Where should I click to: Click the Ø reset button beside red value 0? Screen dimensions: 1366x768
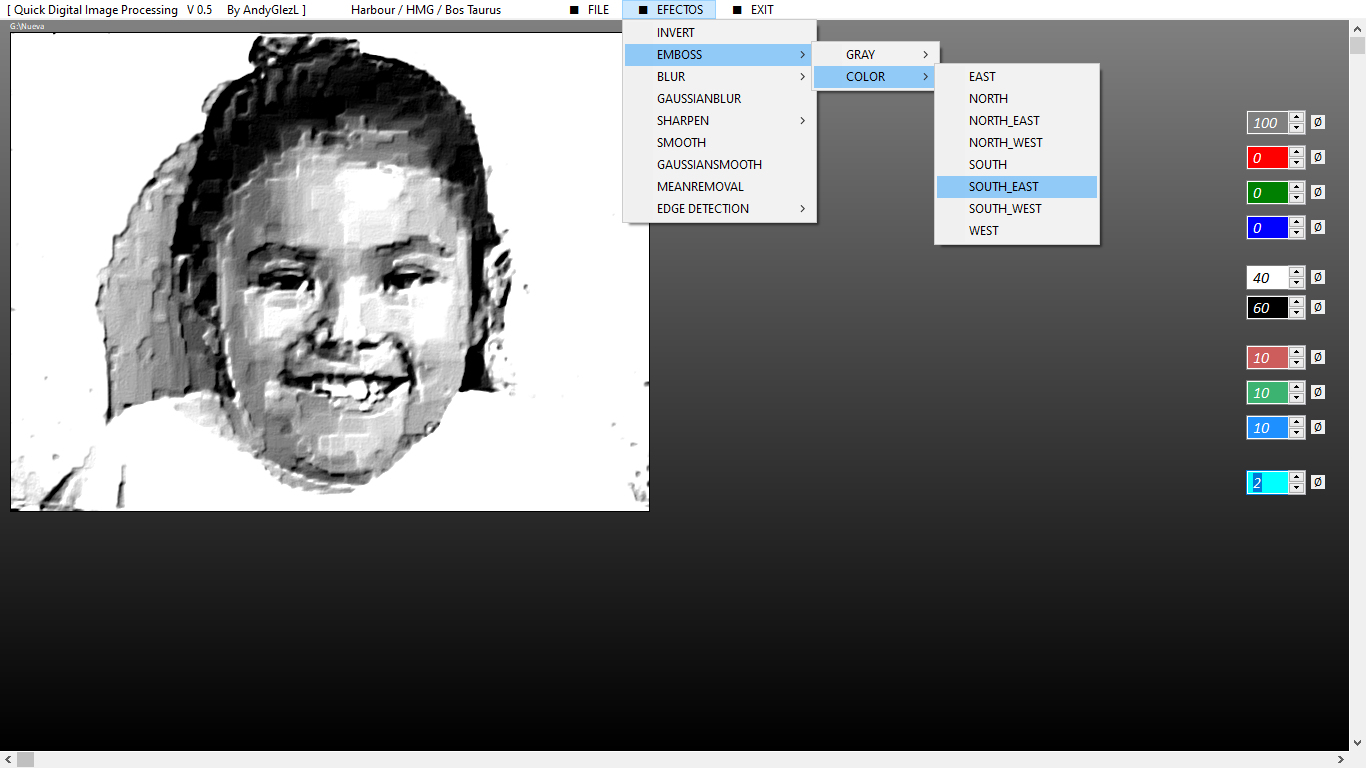(1317, 157)
